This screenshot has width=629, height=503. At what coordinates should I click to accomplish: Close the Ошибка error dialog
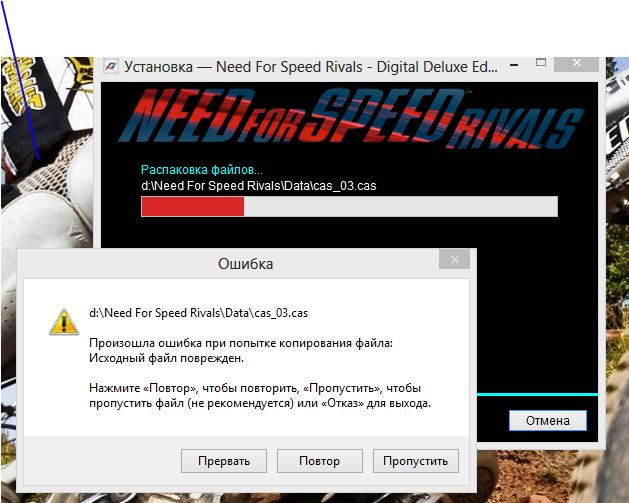[x=455, y=260]
